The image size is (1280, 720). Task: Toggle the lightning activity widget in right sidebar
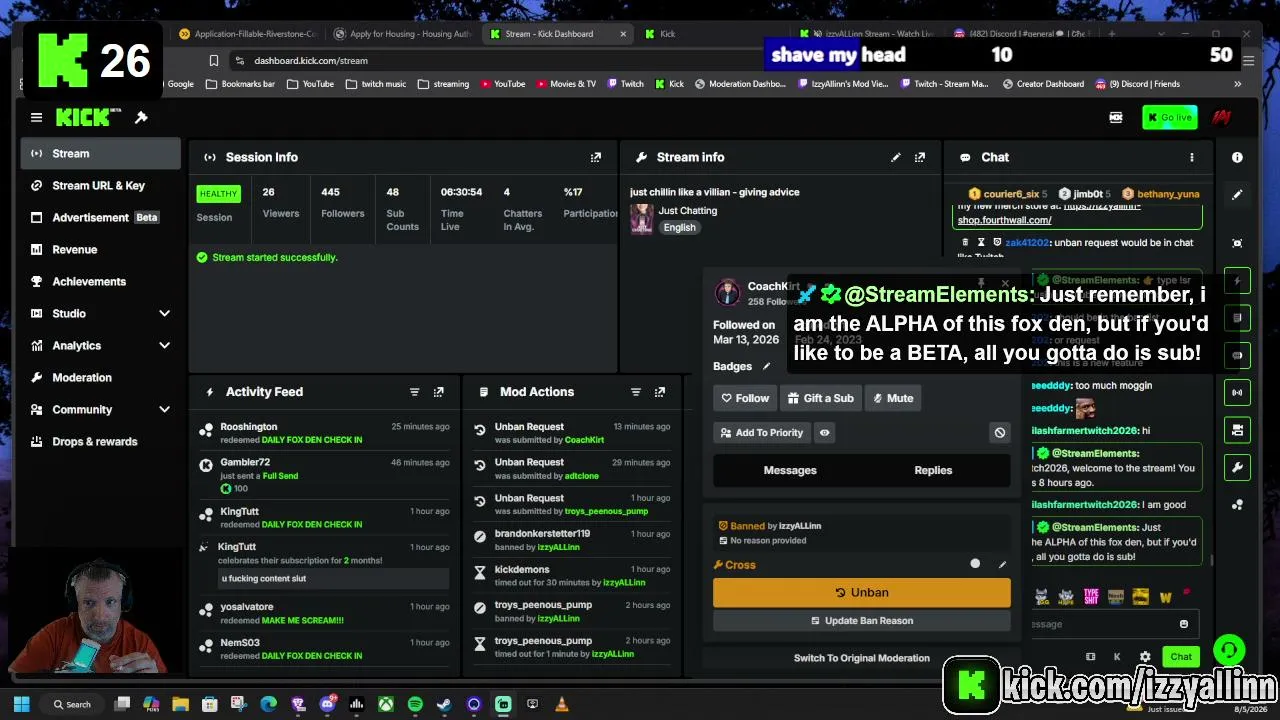click(1237, 281)
